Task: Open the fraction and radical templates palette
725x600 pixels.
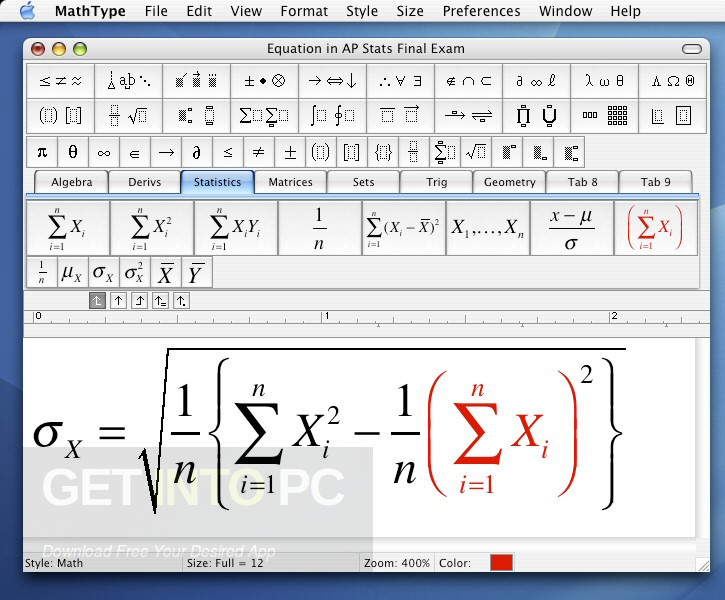Action: point(129,116)
